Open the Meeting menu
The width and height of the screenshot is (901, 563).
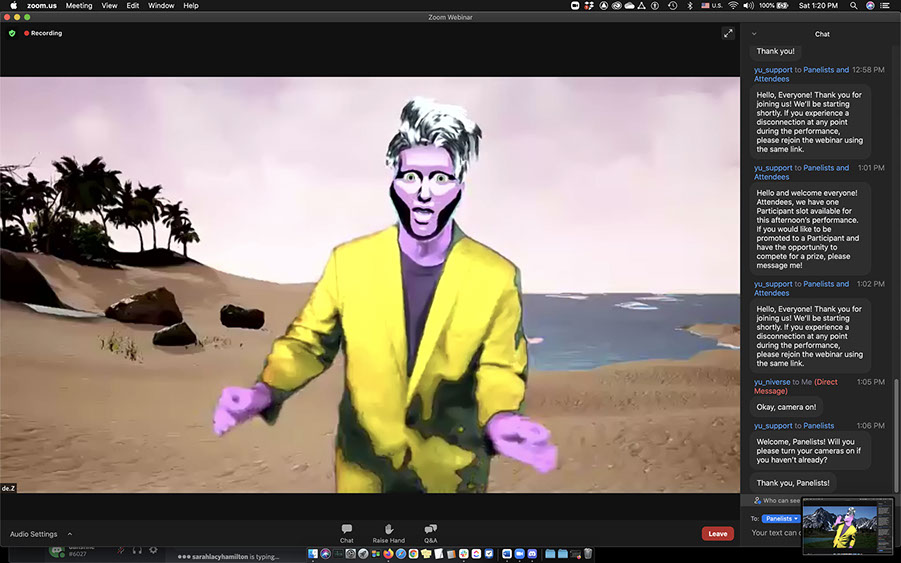pyautogui.click(x=79, y=6)
